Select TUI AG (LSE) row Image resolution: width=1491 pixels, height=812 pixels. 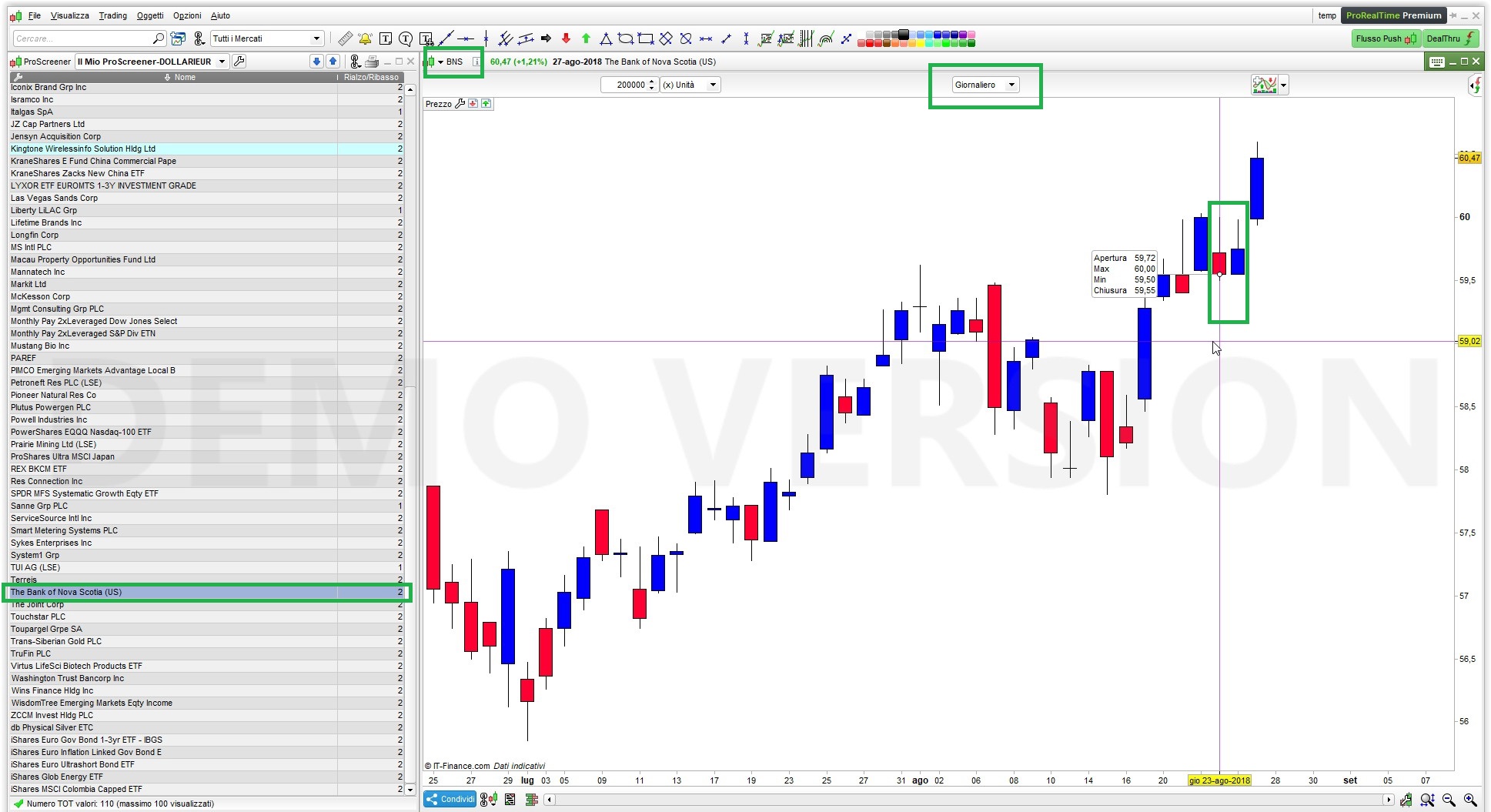(x=206, y=567)
